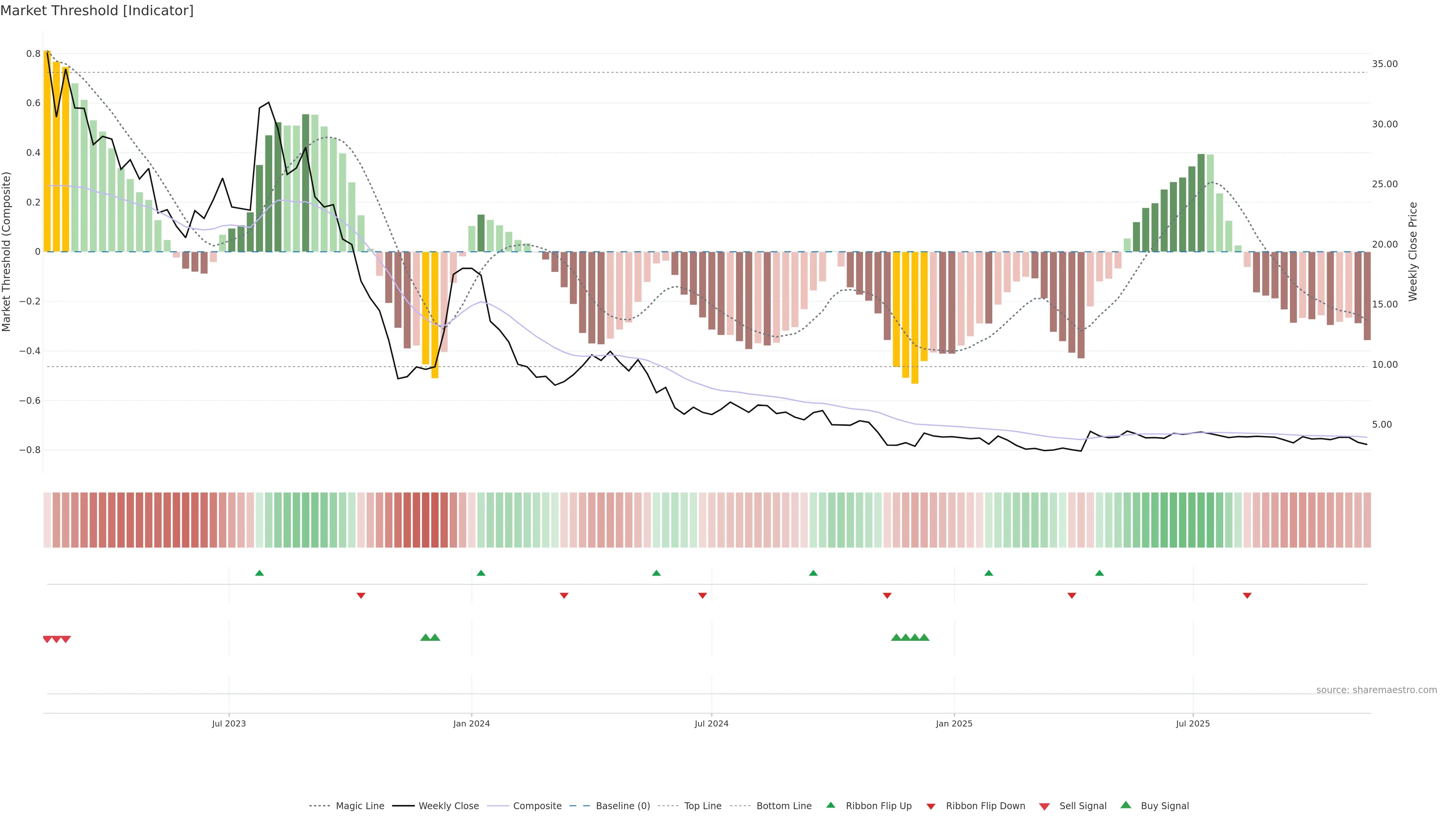The image size is (1456, 819).
Task: Click the first yellow bar at chart start
Action: (47, 152)
